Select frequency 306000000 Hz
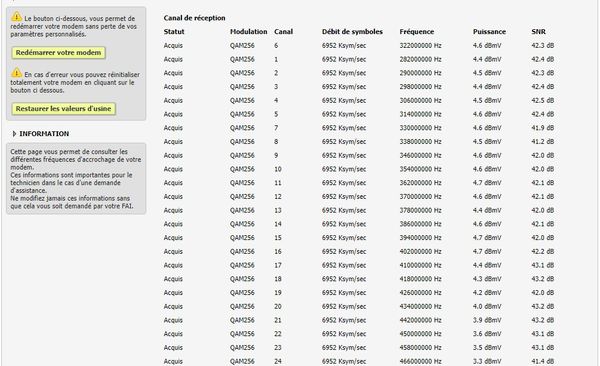This screenshot has width=600, height=366. tap(421, 101)
